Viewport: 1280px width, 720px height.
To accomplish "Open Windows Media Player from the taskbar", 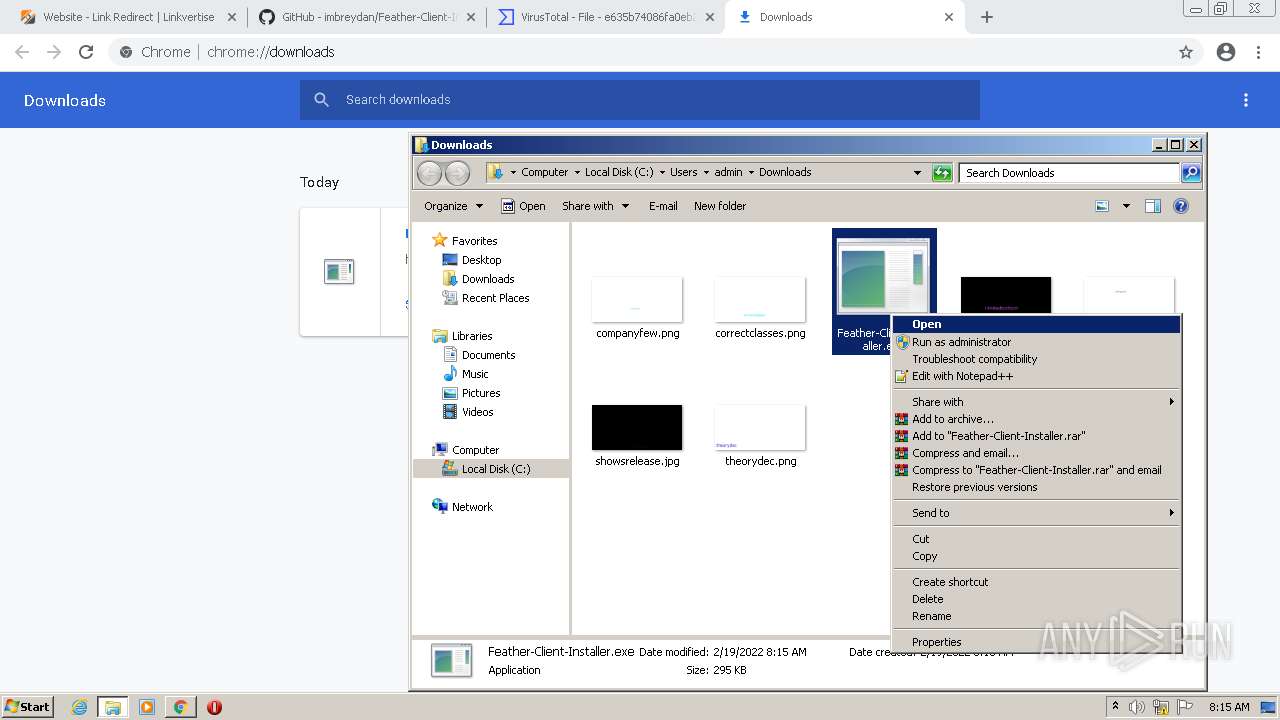I will point(147,707).
